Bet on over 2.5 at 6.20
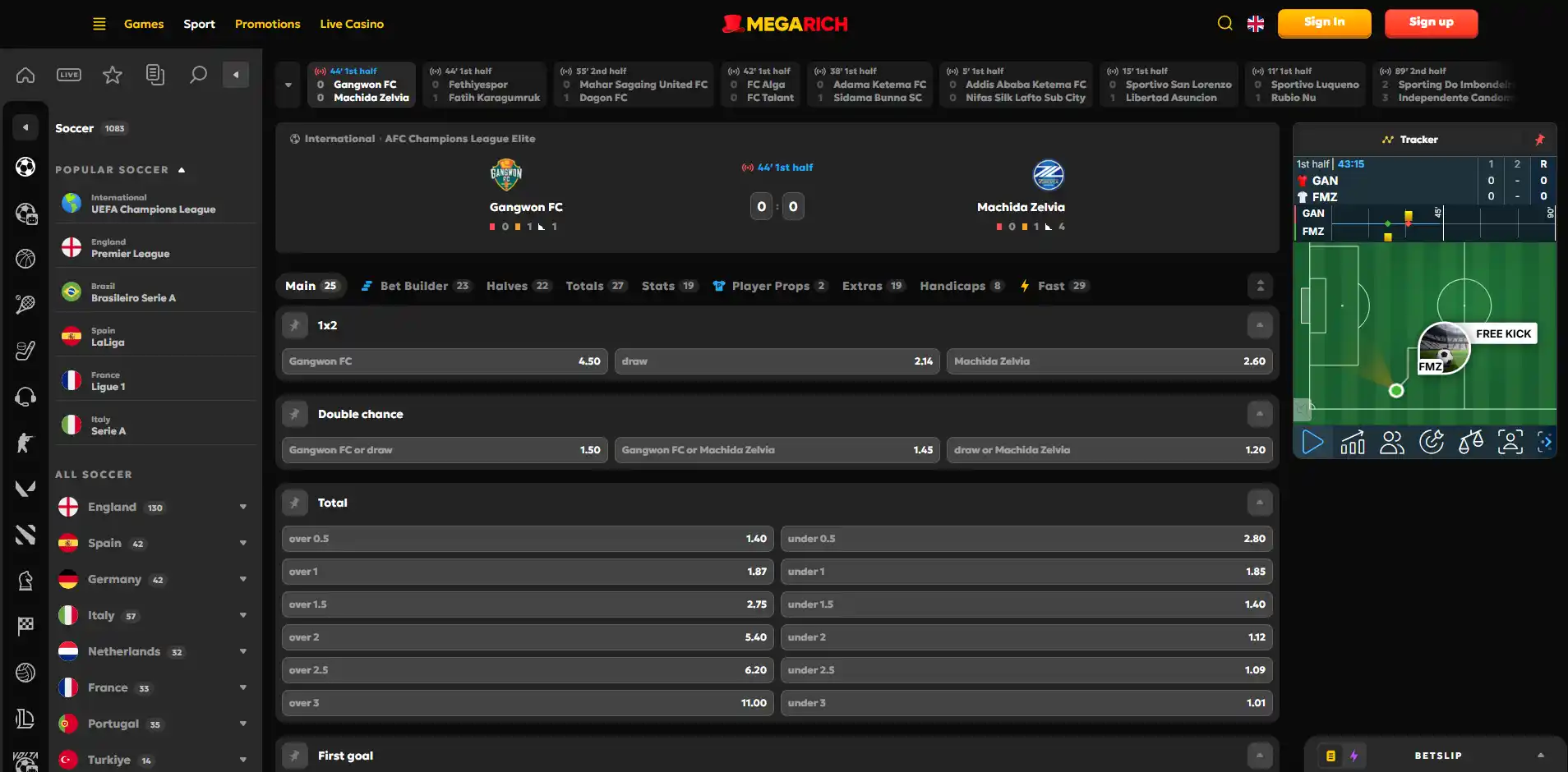This screenshot has width=1568, height=772. (x=528, y=670)
